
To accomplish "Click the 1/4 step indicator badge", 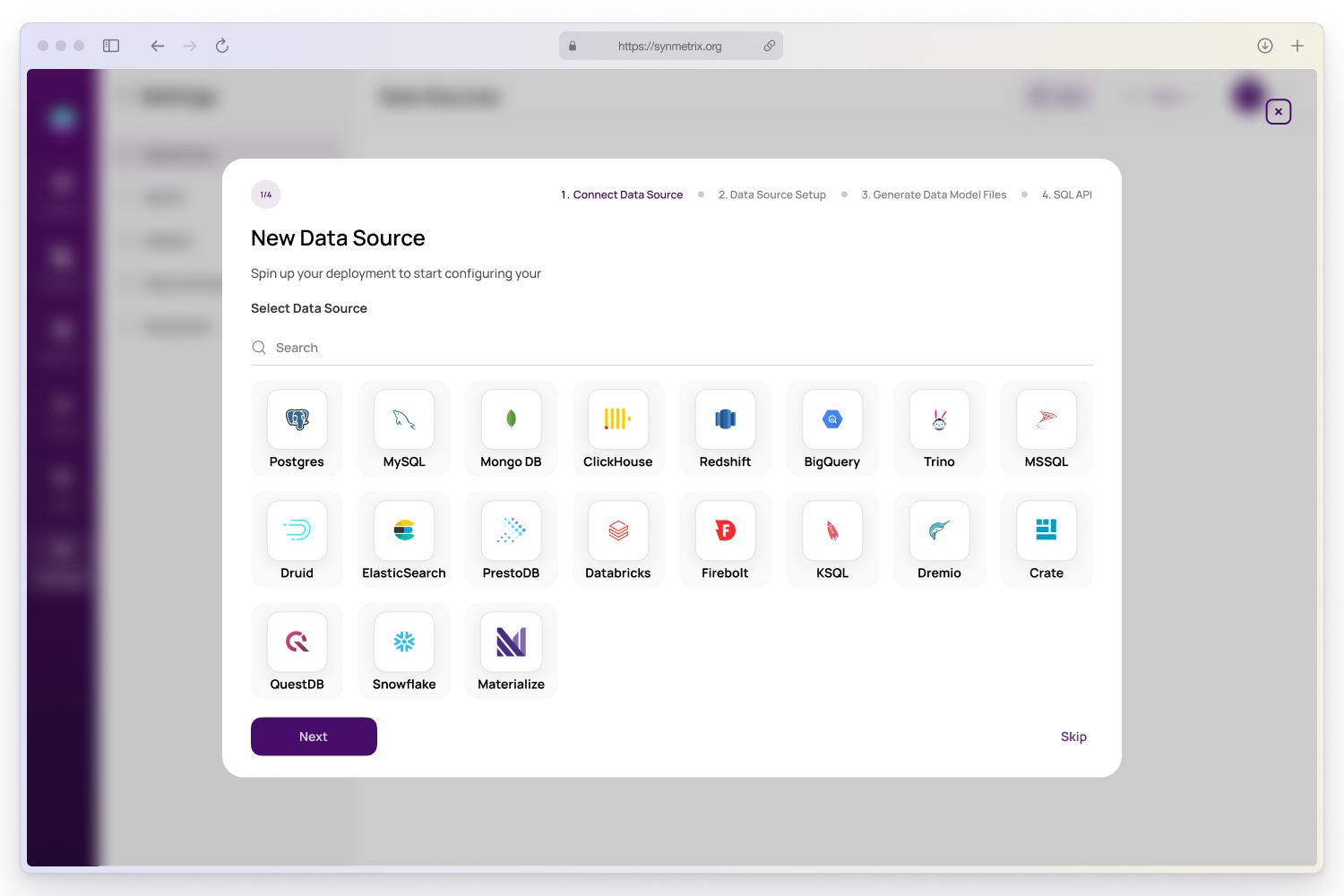I will pyautogui.click(x=266, y=194).
